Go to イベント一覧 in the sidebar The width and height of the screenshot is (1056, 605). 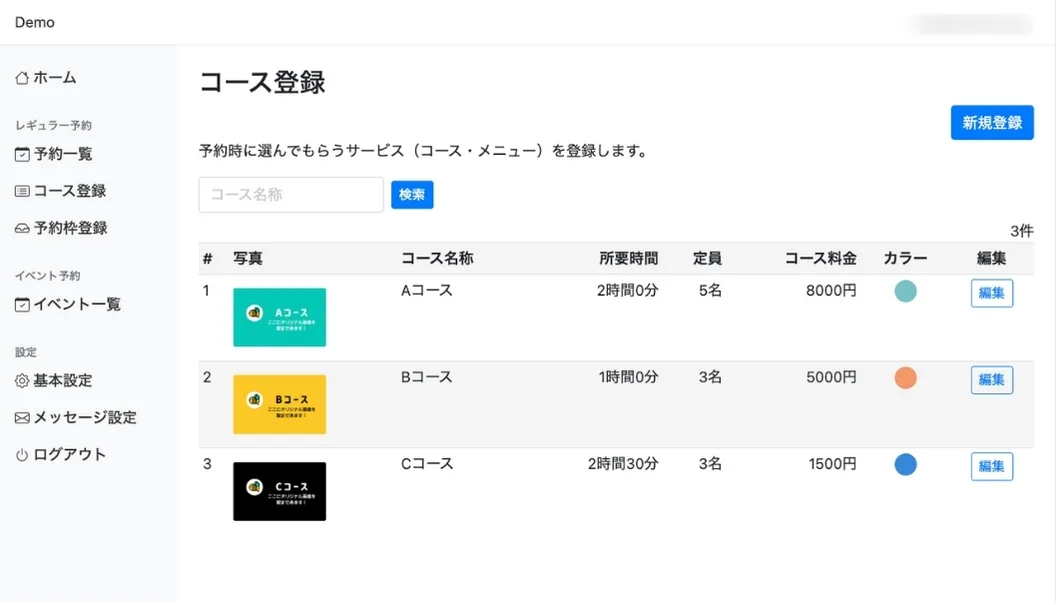coord(77,305)
